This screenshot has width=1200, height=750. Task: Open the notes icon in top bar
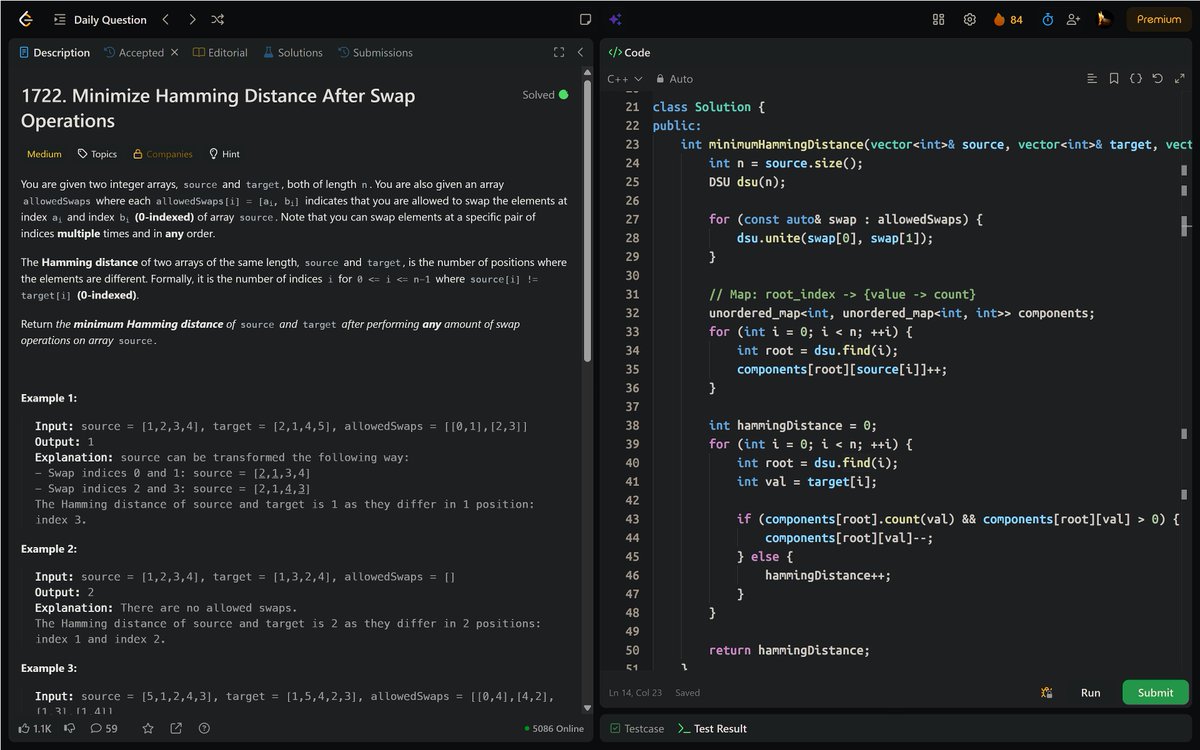click(x=586, y=19)
